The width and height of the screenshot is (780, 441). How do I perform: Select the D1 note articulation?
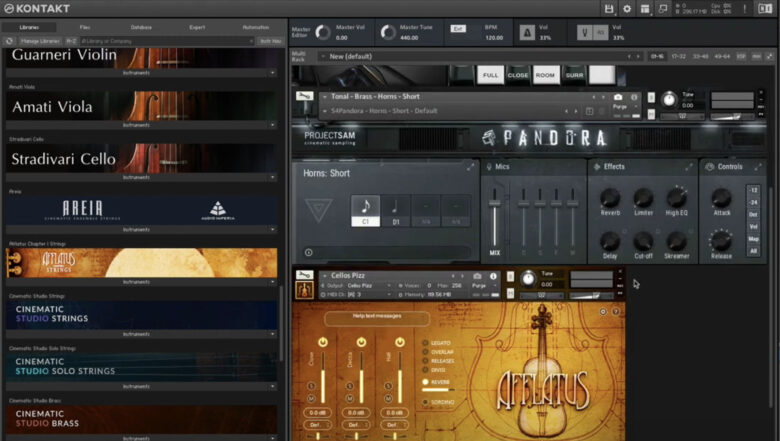[x=395, y=211]
